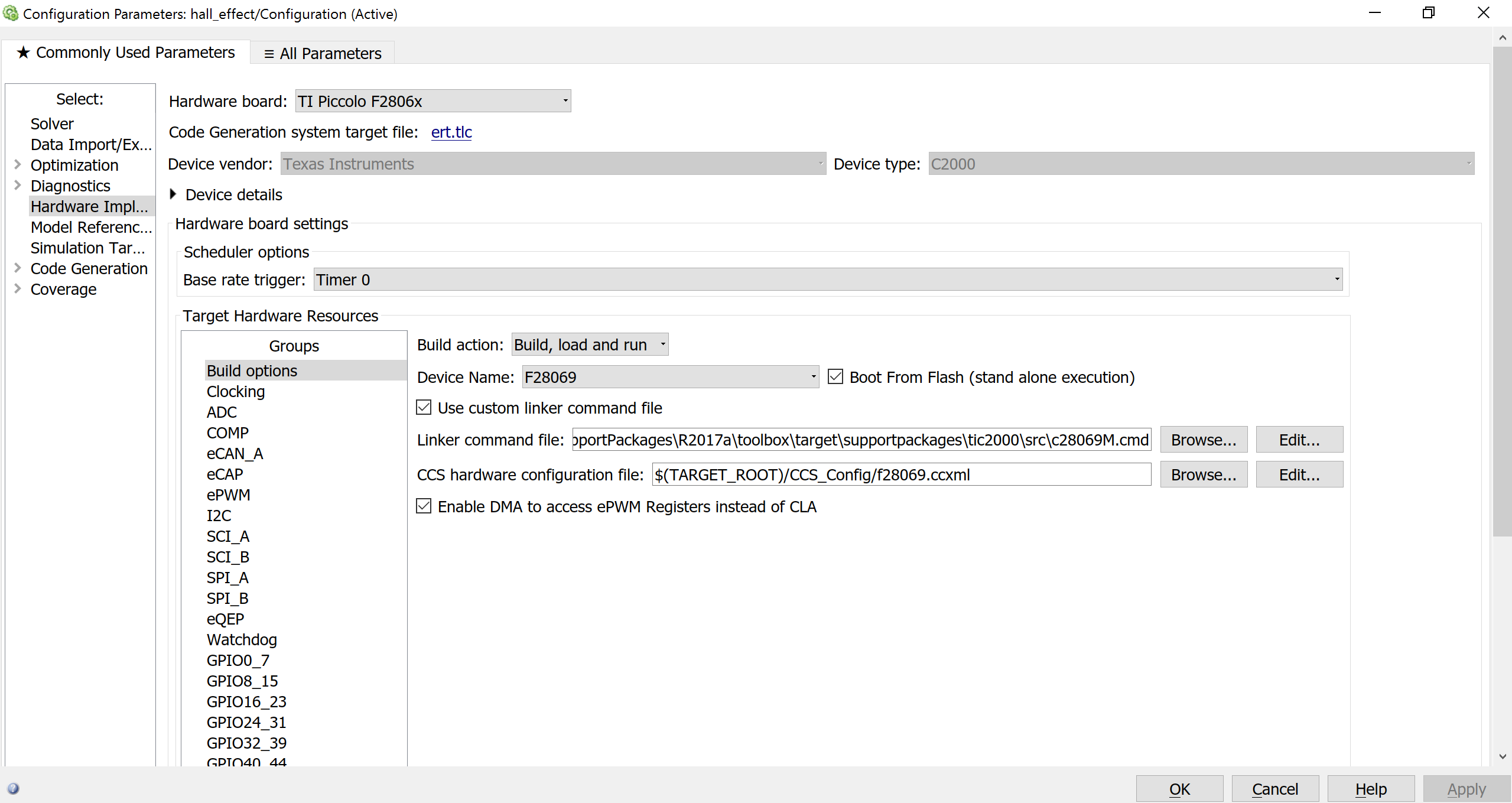Expand the Code Generation tree node
The image size is (1512, 803).
click(x=17, y=268)
